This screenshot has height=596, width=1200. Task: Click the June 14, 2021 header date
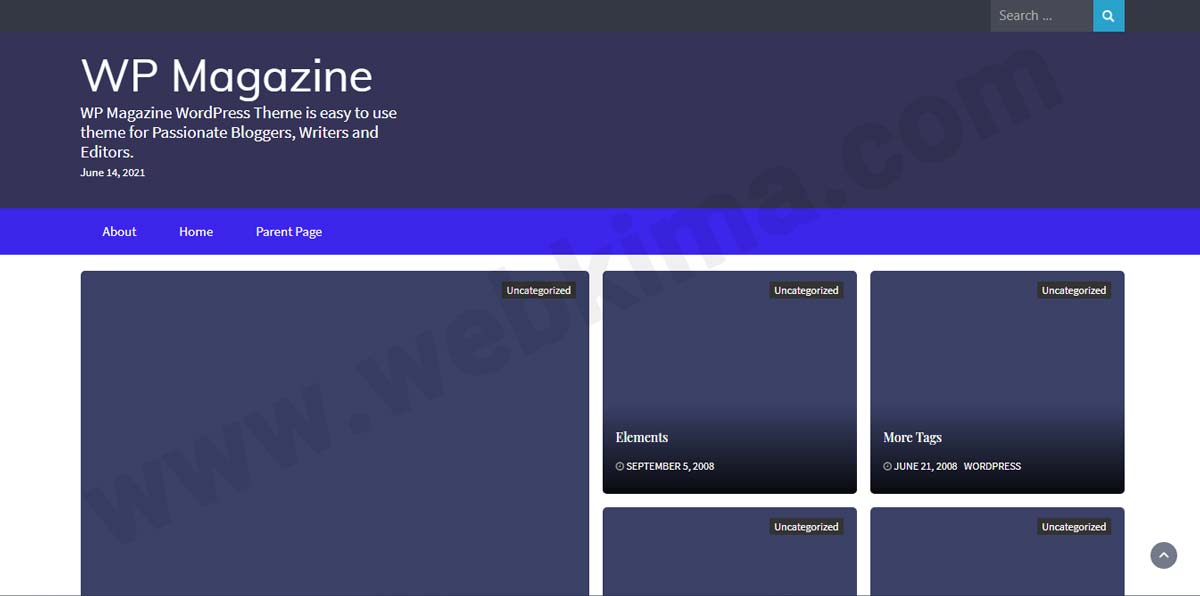[113, 172]
